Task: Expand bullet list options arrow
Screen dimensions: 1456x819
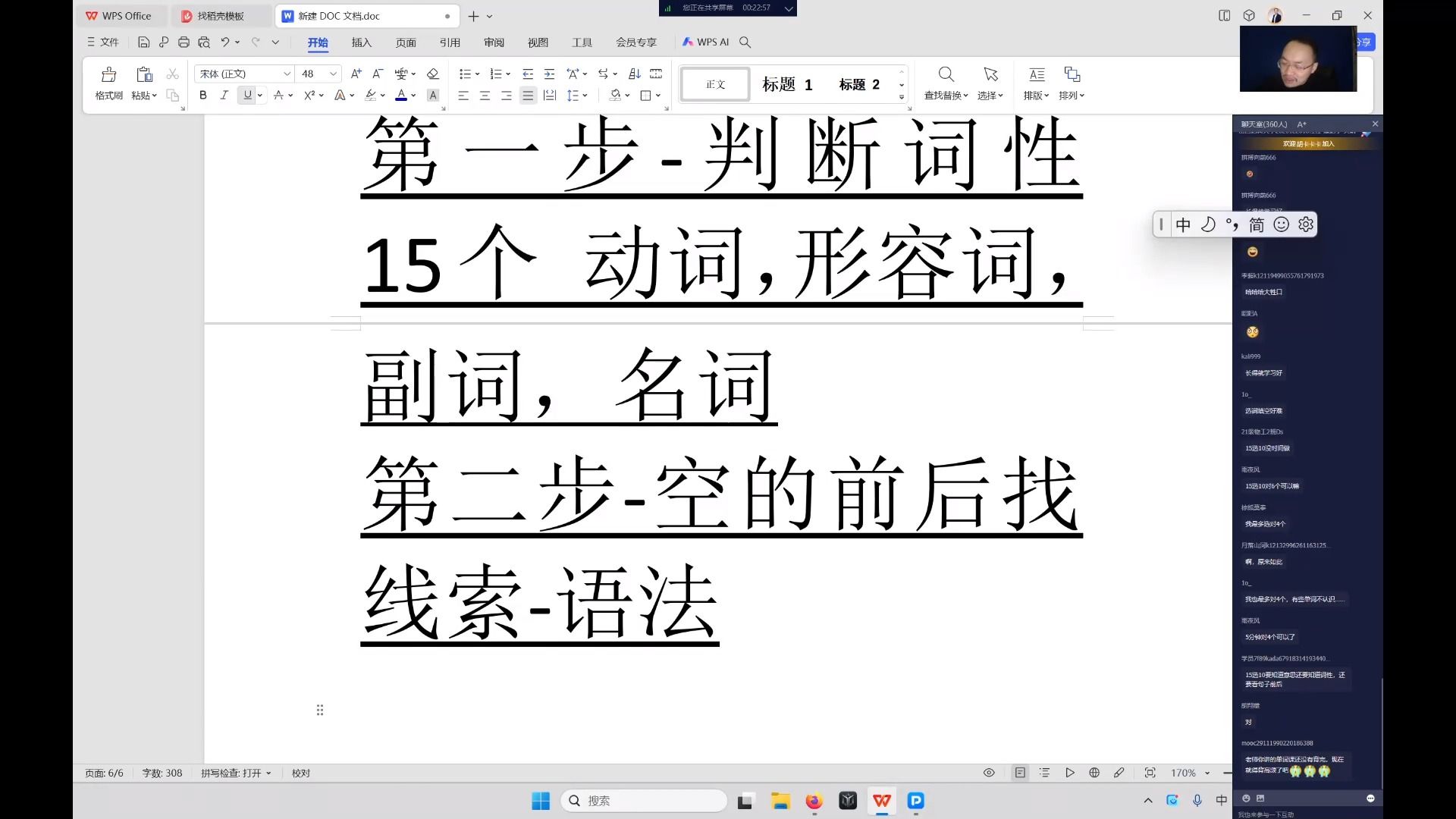Action: click(x=477, y=74)
